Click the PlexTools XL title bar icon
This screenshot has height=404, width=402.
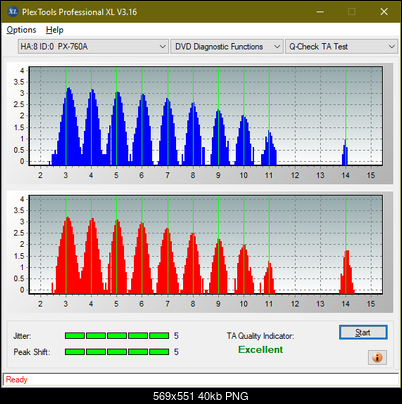click(x=13, y=12)
